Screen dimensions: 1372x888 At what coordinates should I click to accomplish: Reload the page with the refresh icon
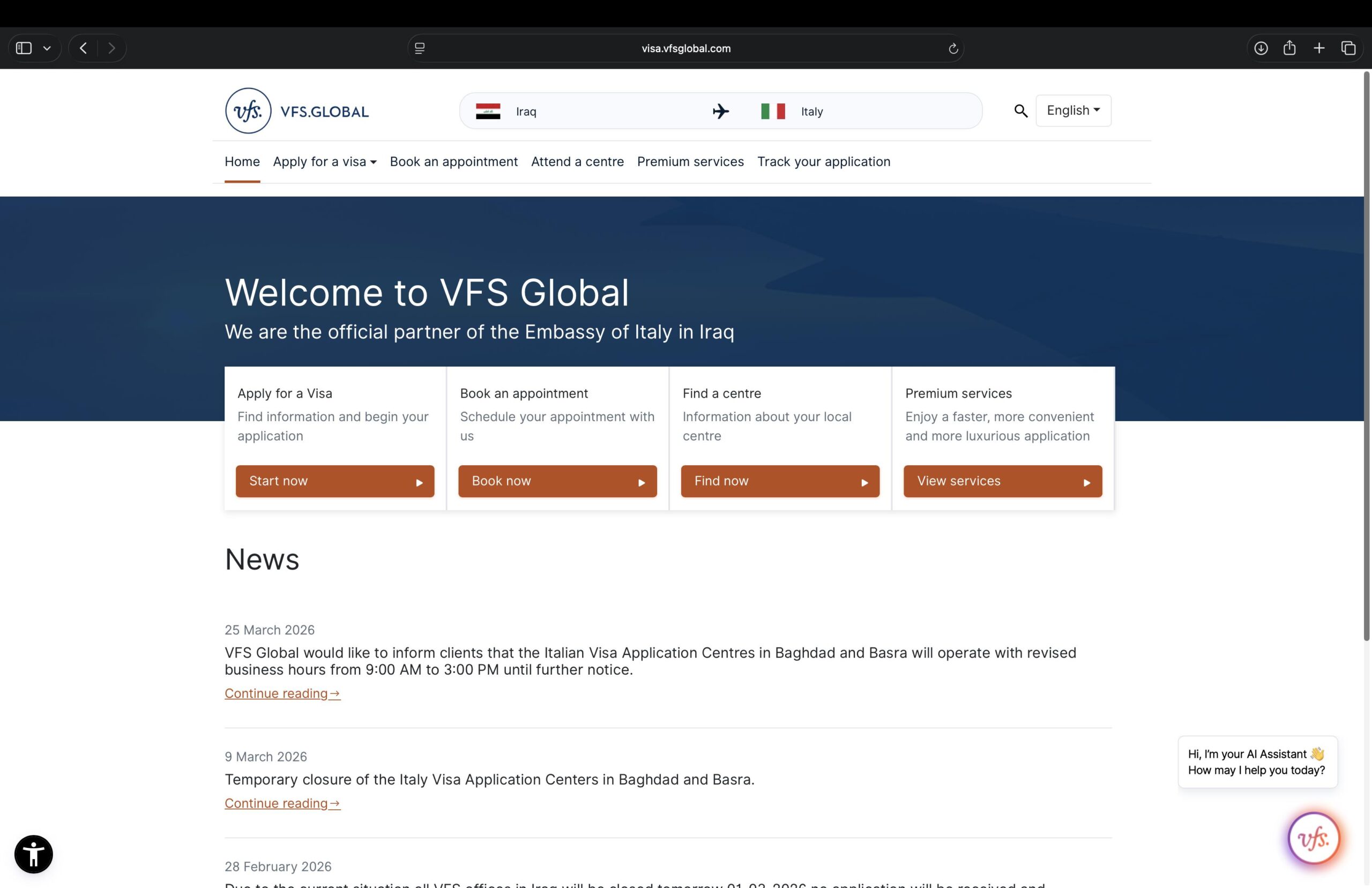pos(953,48)
